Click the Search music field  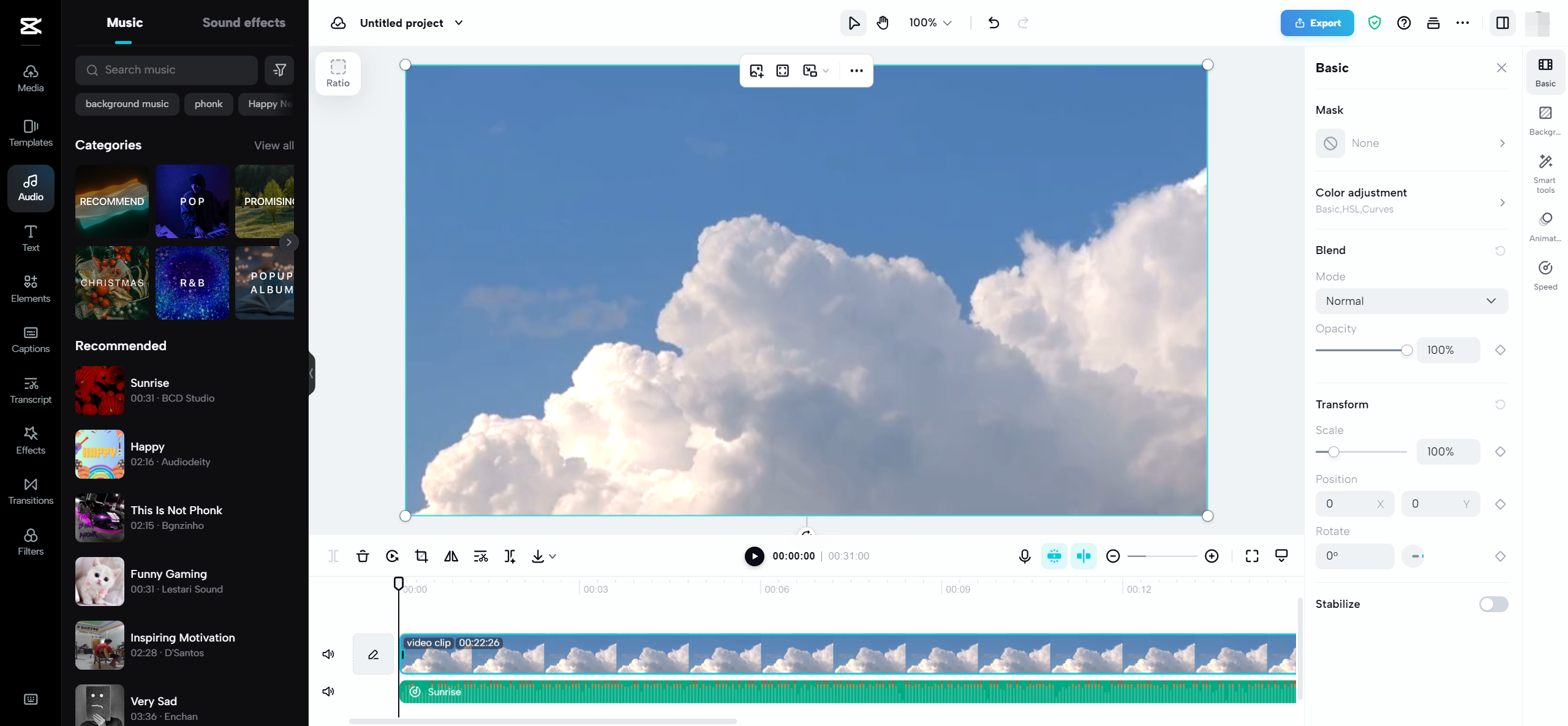(166, 70)
